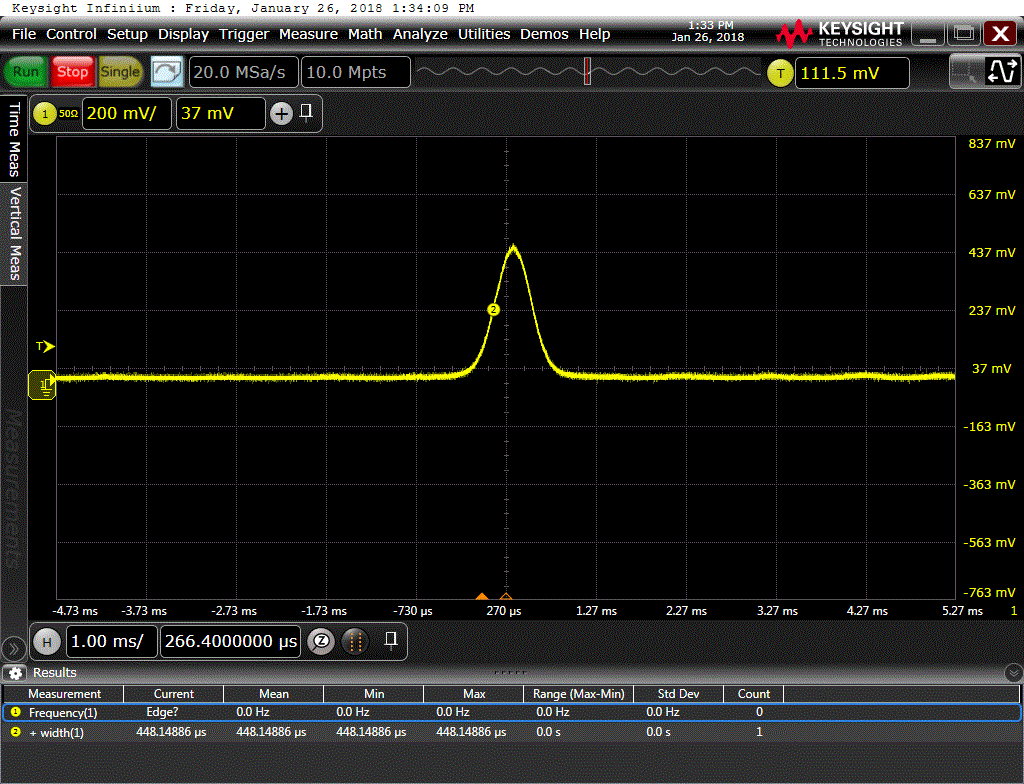Open the trigger edge type selector
The width and height of the screenshot is (1024, 784).
tap(1001, 71)
